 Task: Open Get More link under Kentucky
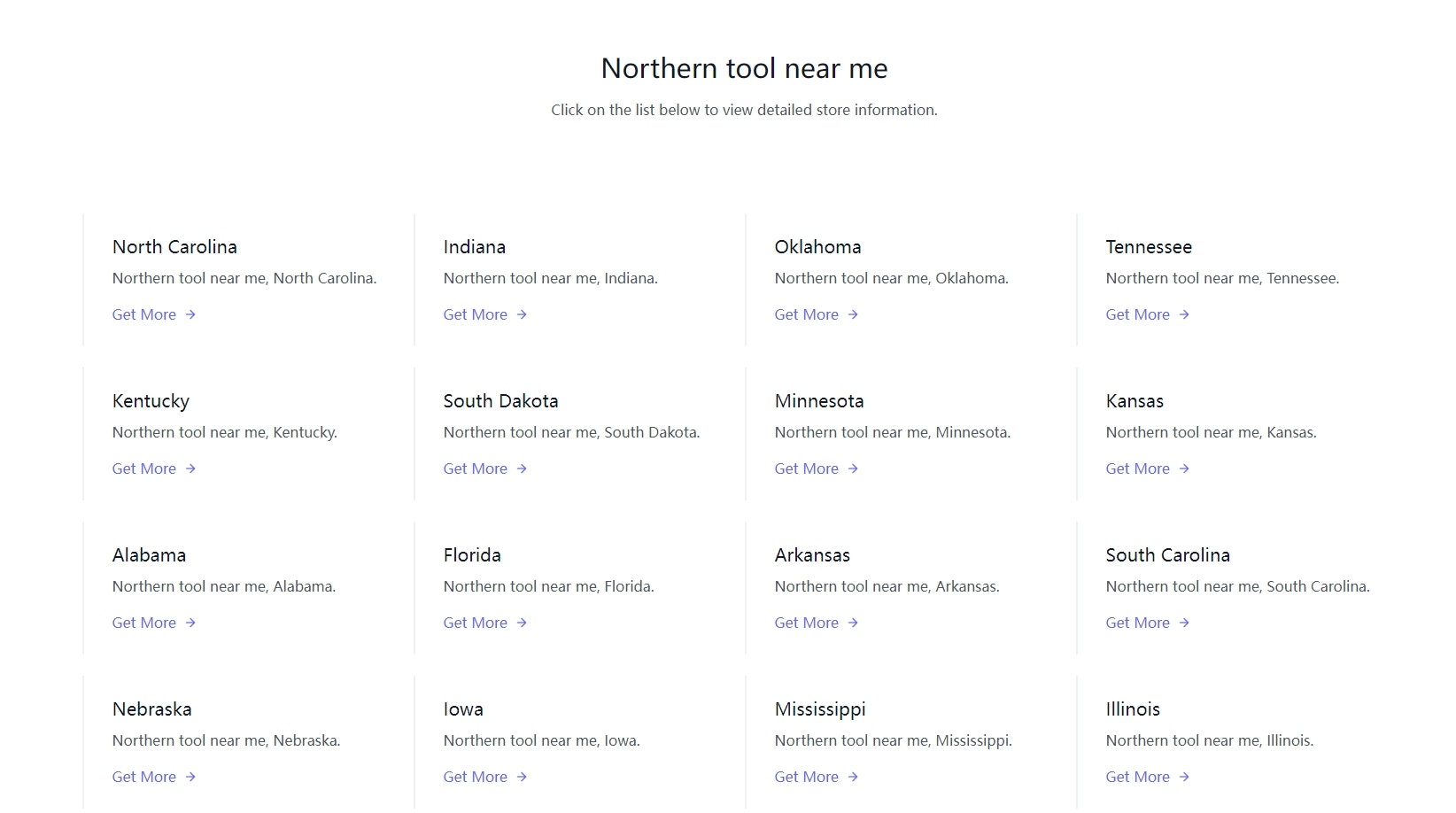click(x=154, y=468)
